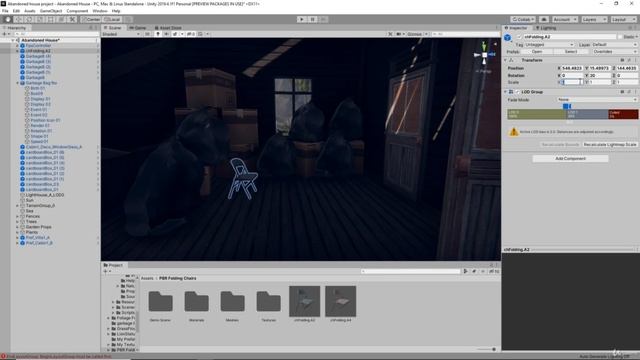The width and height of the screenshot is (640, 360).
Task: Toggle the Static checkbox
Action: [620, 37]
